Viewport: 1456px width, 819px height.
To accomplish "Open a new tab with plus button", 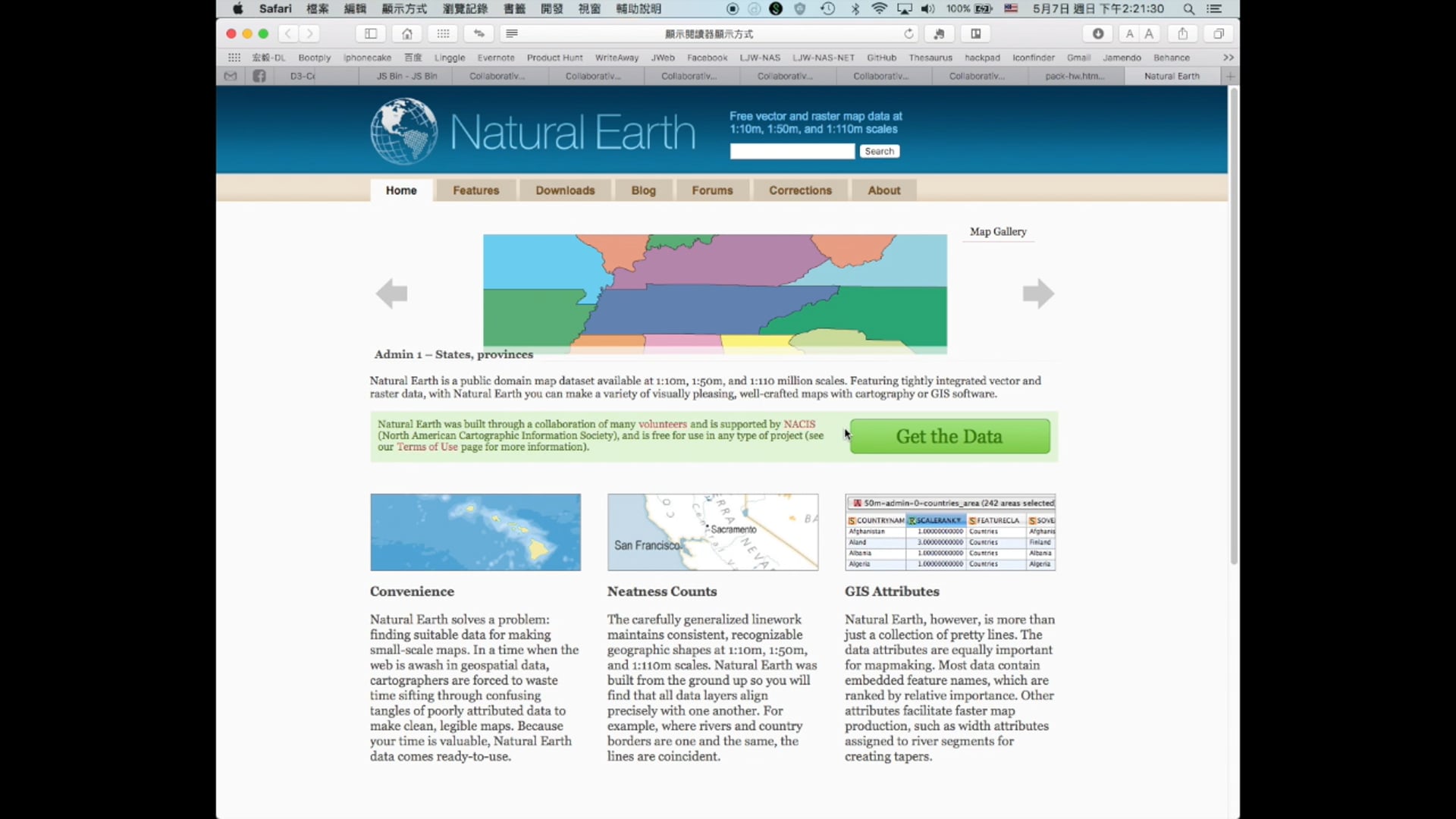I will click(1230, 76).
